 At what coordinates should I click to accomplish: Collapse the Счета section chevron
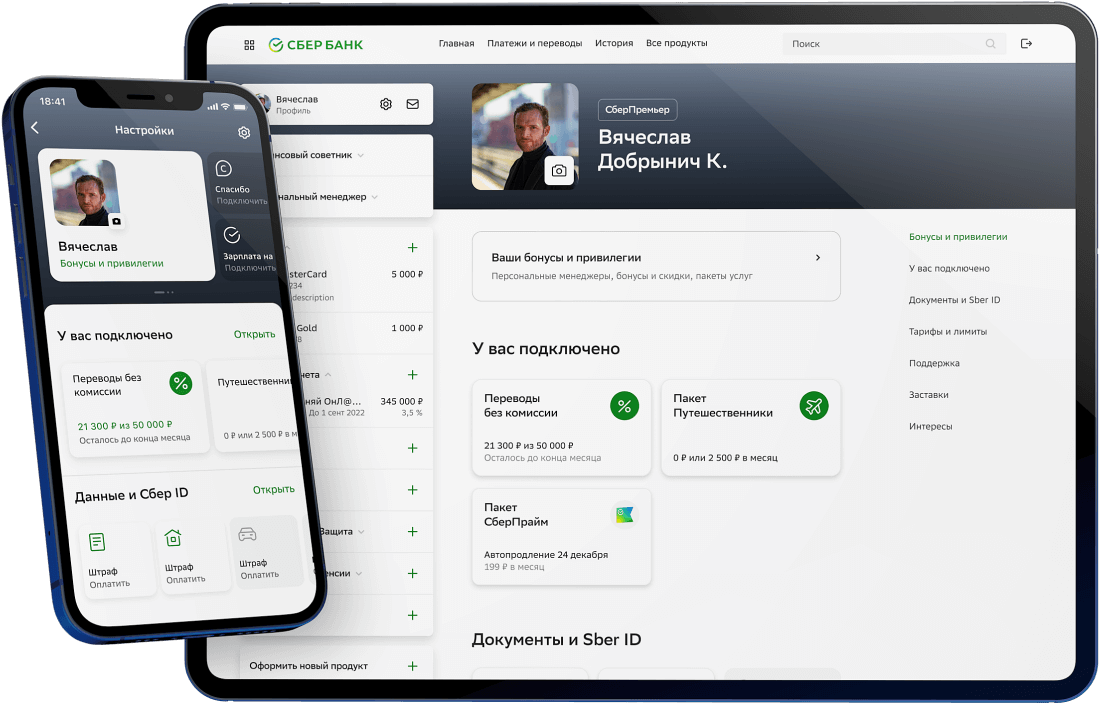click(328, 375)
